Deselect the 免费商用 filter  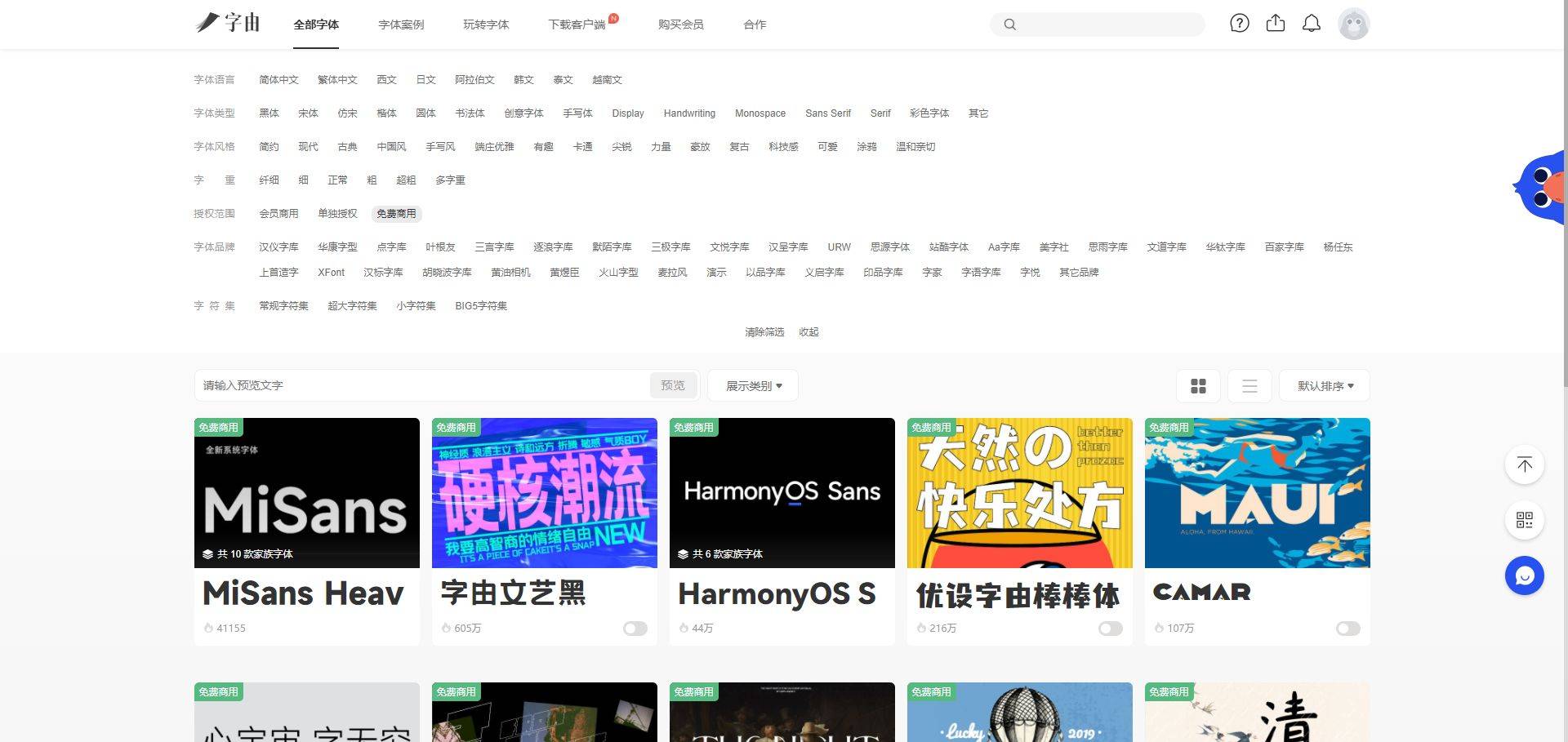(396, 214)
